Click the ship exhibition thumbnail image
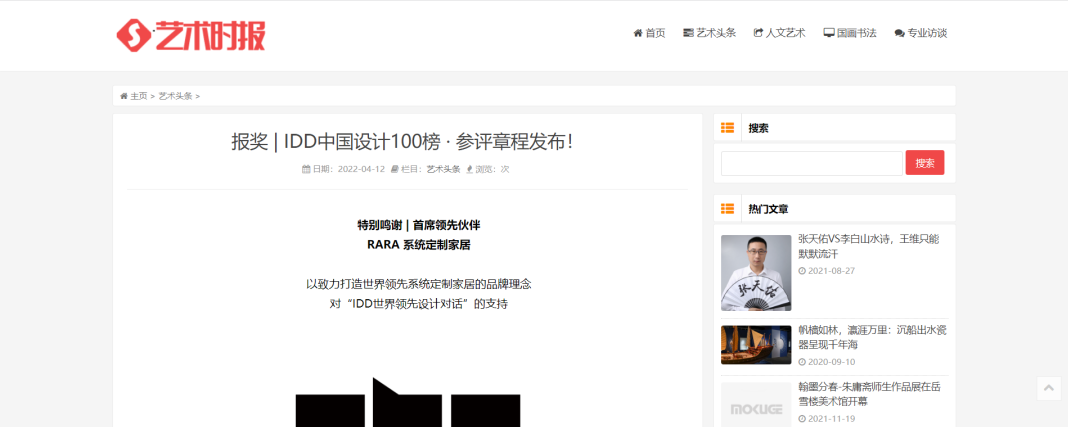 (756, 345)
